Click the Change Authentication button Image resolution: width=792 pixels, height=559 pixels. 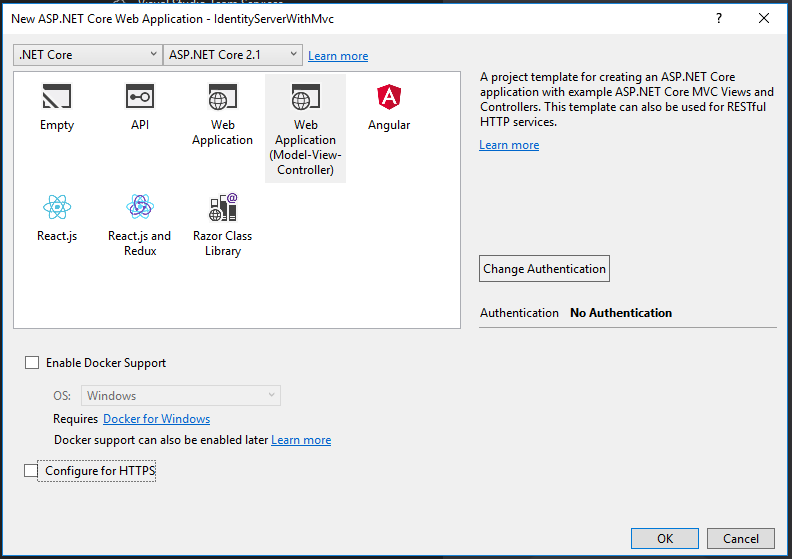point(544,269)
